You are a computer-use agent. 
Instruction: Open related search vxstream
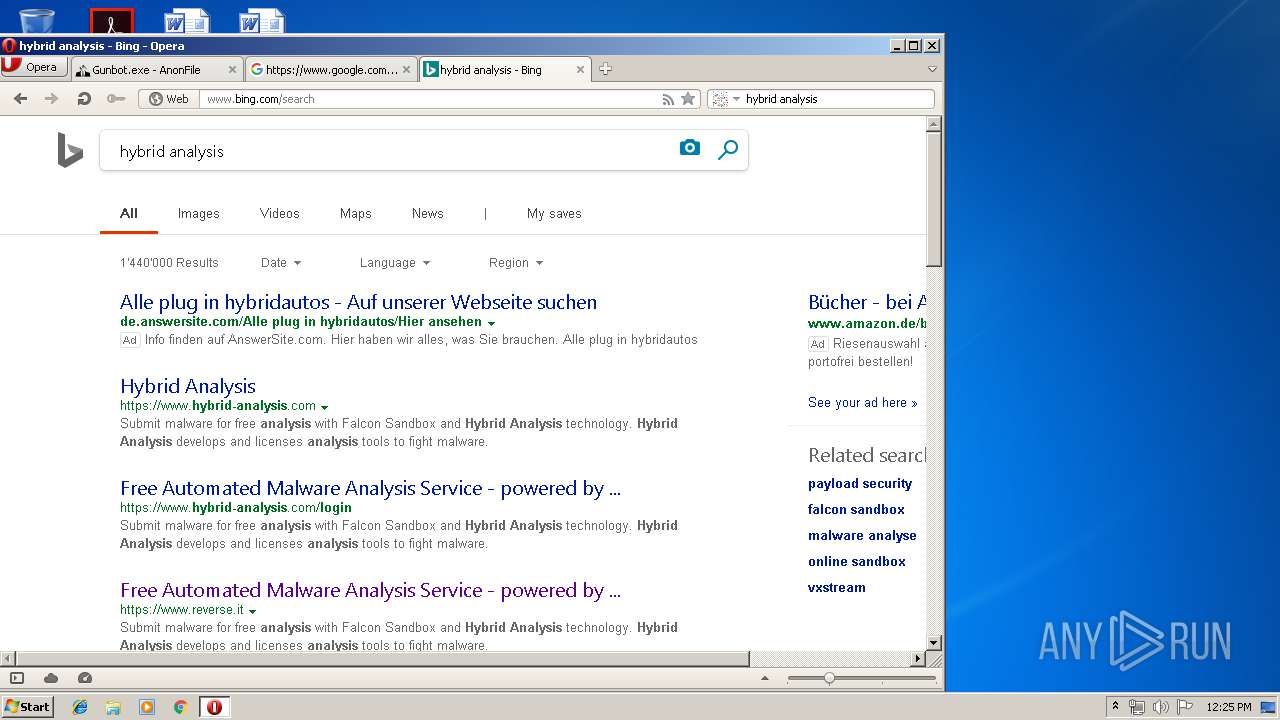837,588
